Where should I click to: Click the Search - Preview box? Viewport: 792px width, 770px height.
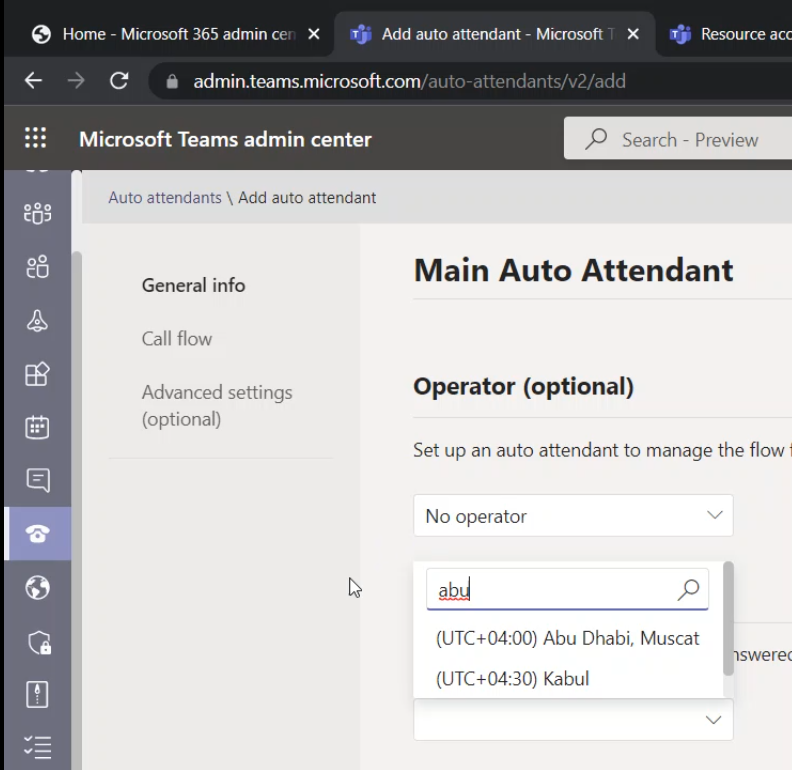678,138
